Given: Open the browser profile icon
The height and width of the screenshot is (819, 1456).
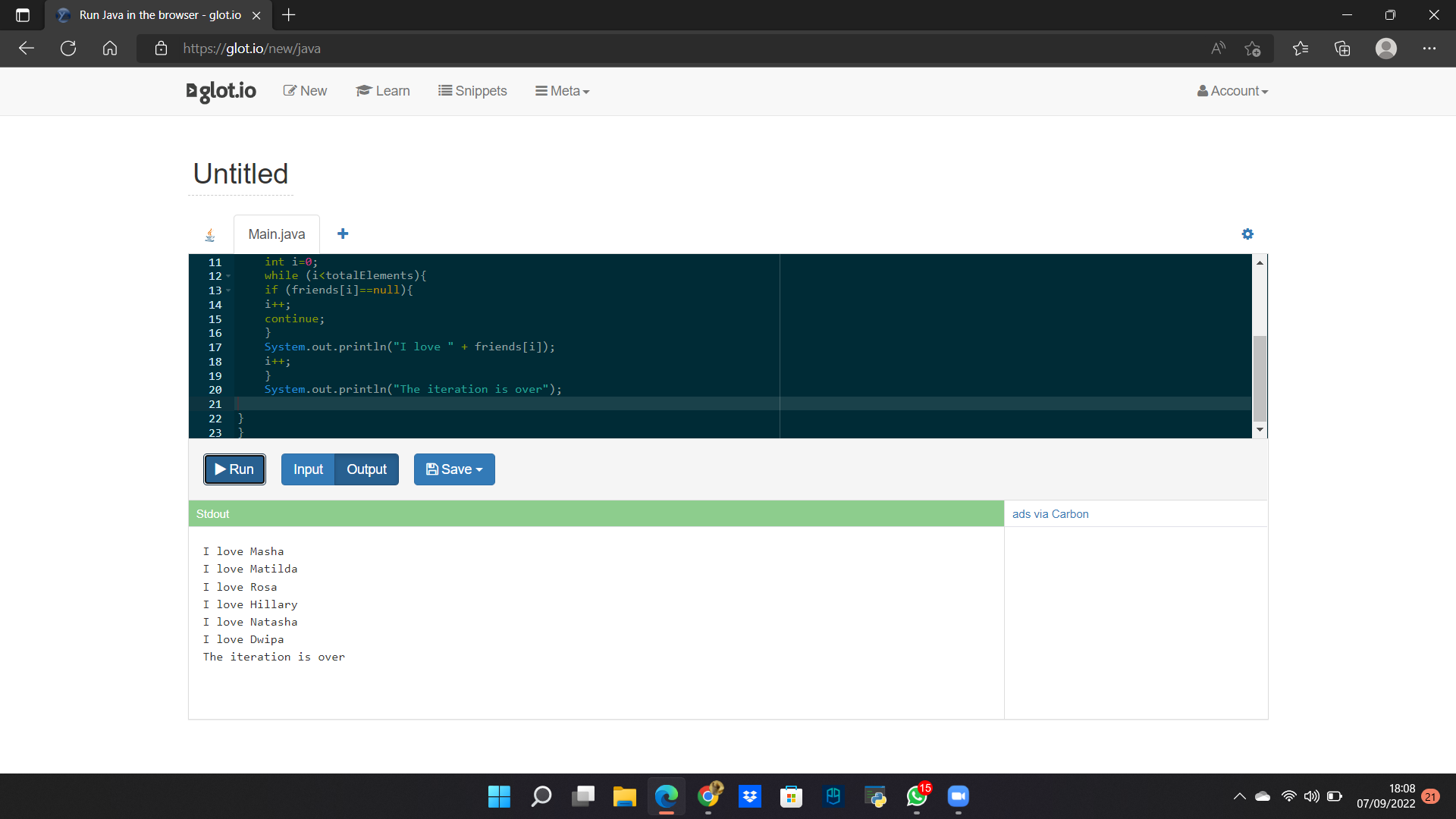Looking at the screenshot, I should click(x=1386, y=48).
